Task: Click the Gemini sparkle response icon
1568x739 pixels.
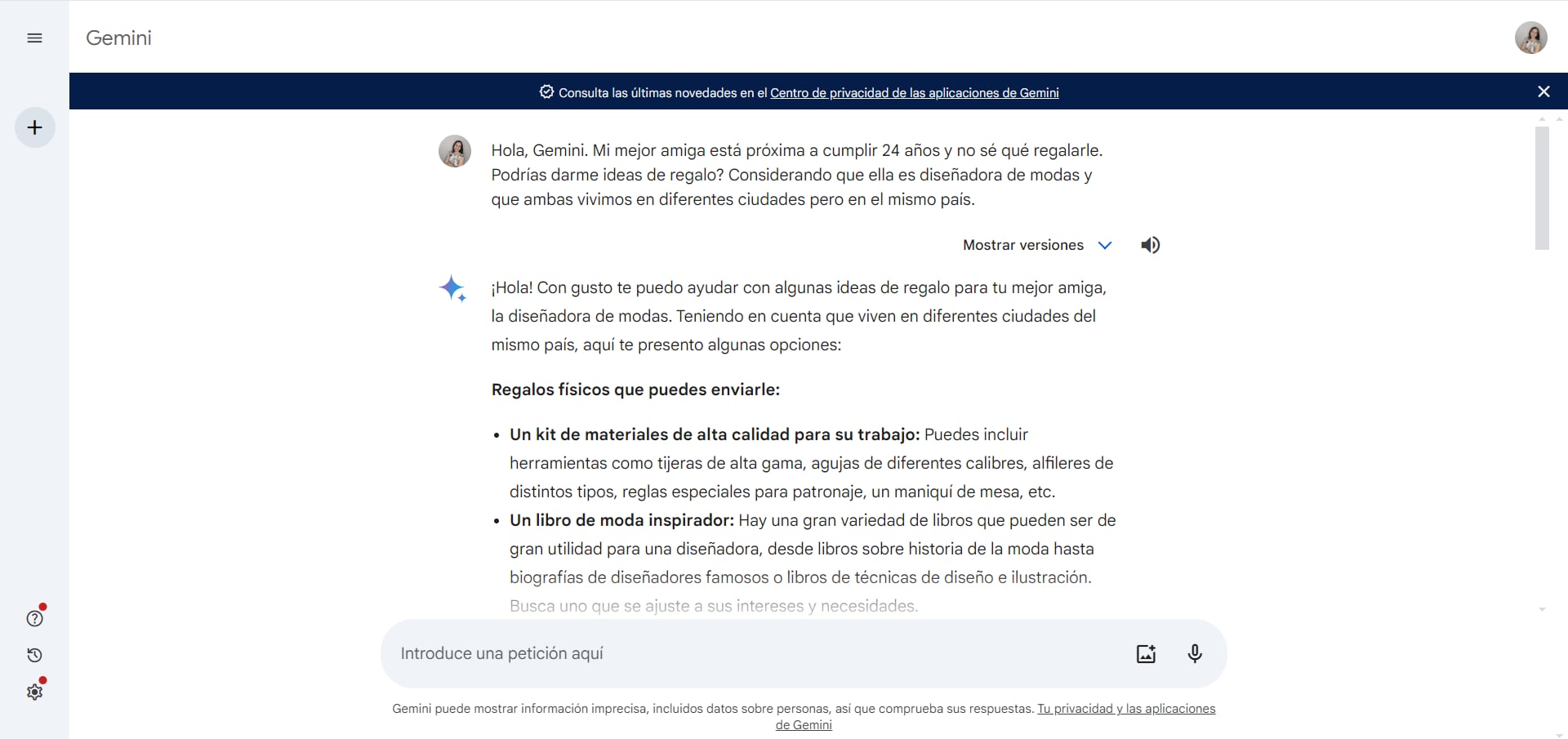Action: pos(452,288)
